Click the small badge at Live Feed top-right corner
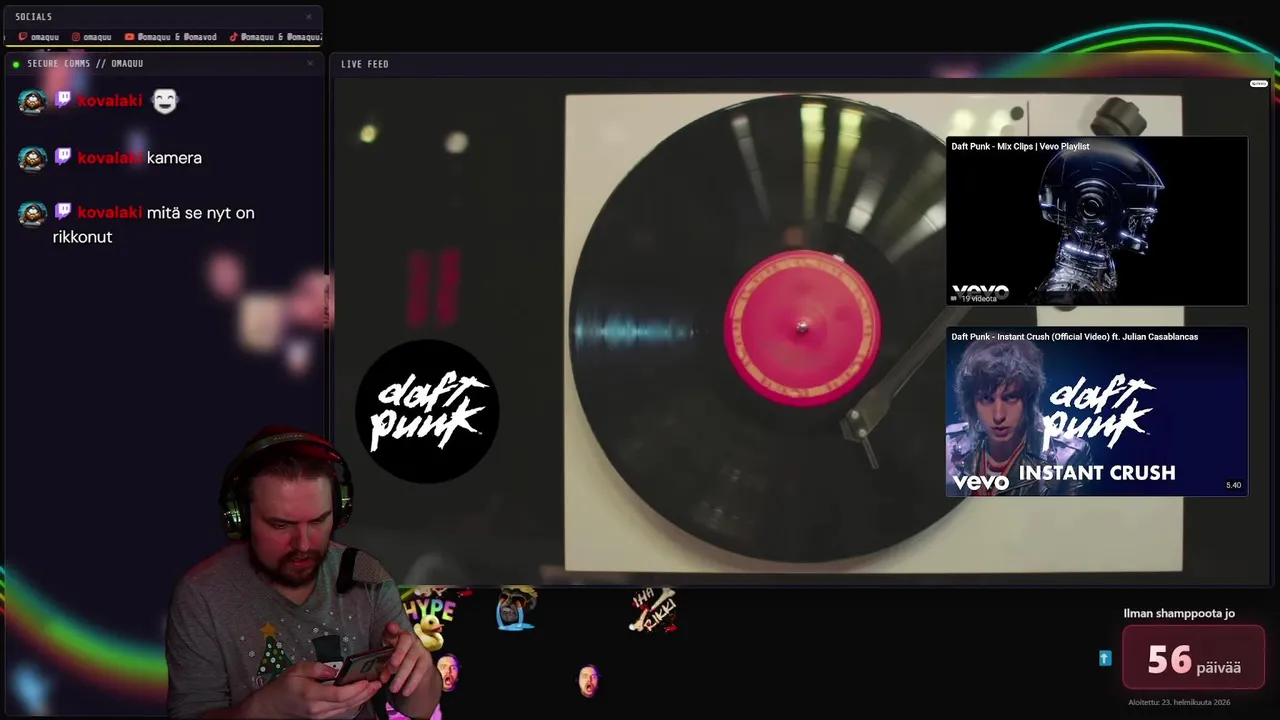 (x=1258, y=84)
